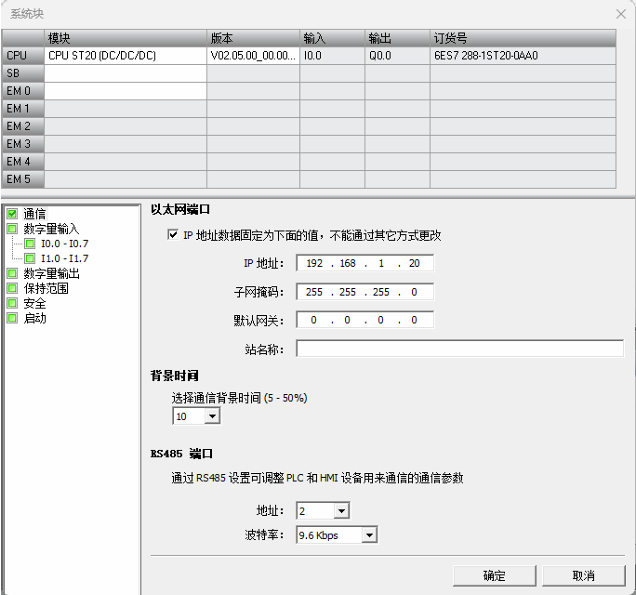
Task: Select the EM 2 row header
Action: click(23, 126)
